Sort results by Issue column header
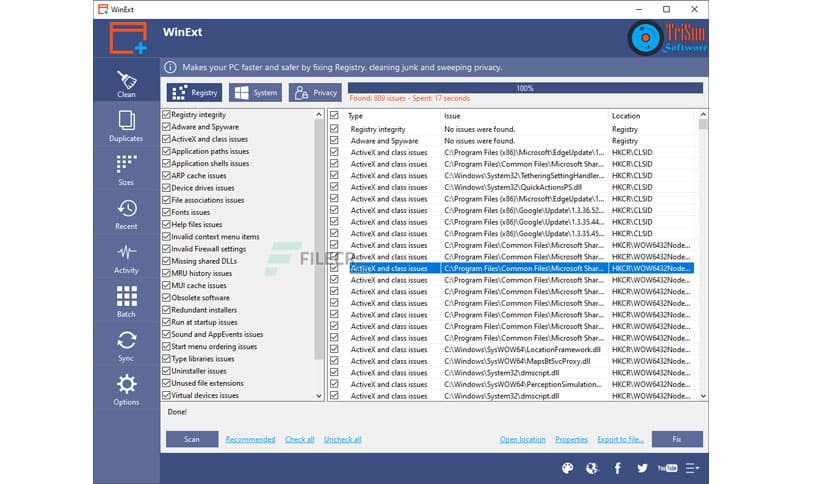The width and height of the screenshot is (836, 484). pyautogui.click(x=524, y=116)
